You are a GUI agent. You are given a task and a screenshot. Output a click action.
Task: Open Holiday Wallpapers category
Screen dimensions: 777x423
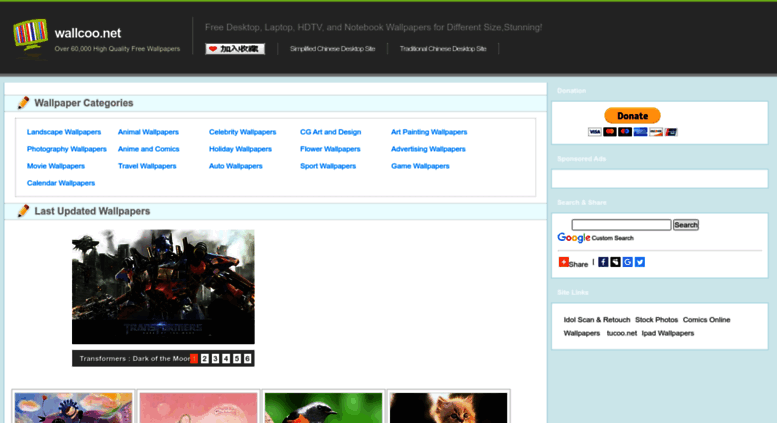pos(240,149)
